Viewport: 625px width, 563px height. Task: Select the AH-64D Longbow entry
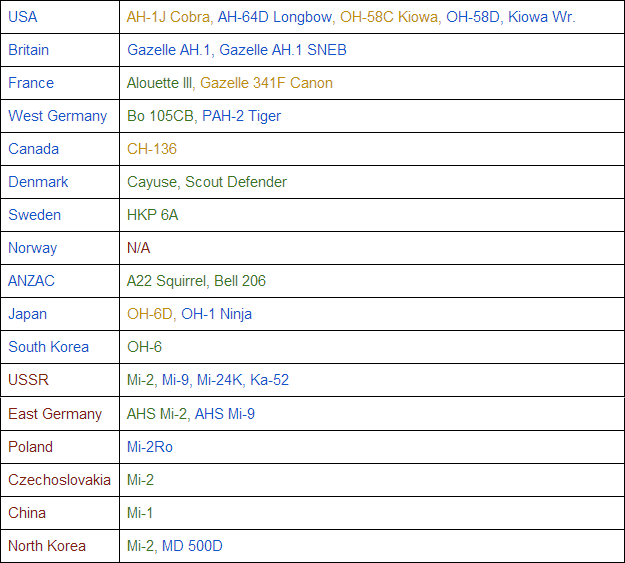point(275,17)
